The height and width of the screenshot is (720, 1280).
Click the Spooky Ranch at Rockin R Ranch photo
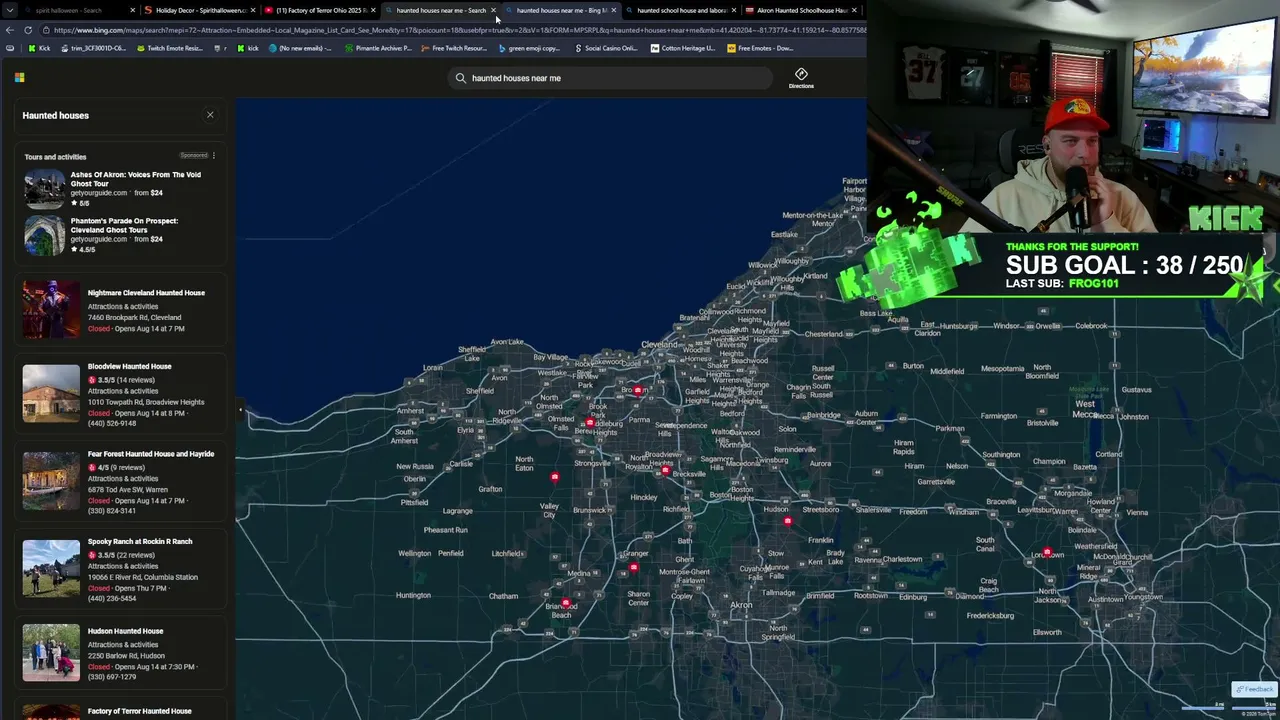[x=51, y=569]
